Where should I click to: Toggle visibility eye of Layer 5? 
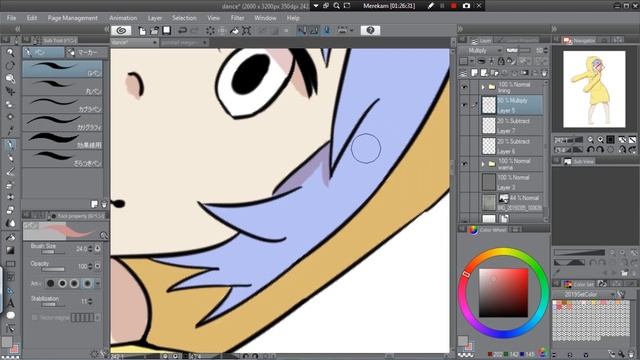(464, 105)
